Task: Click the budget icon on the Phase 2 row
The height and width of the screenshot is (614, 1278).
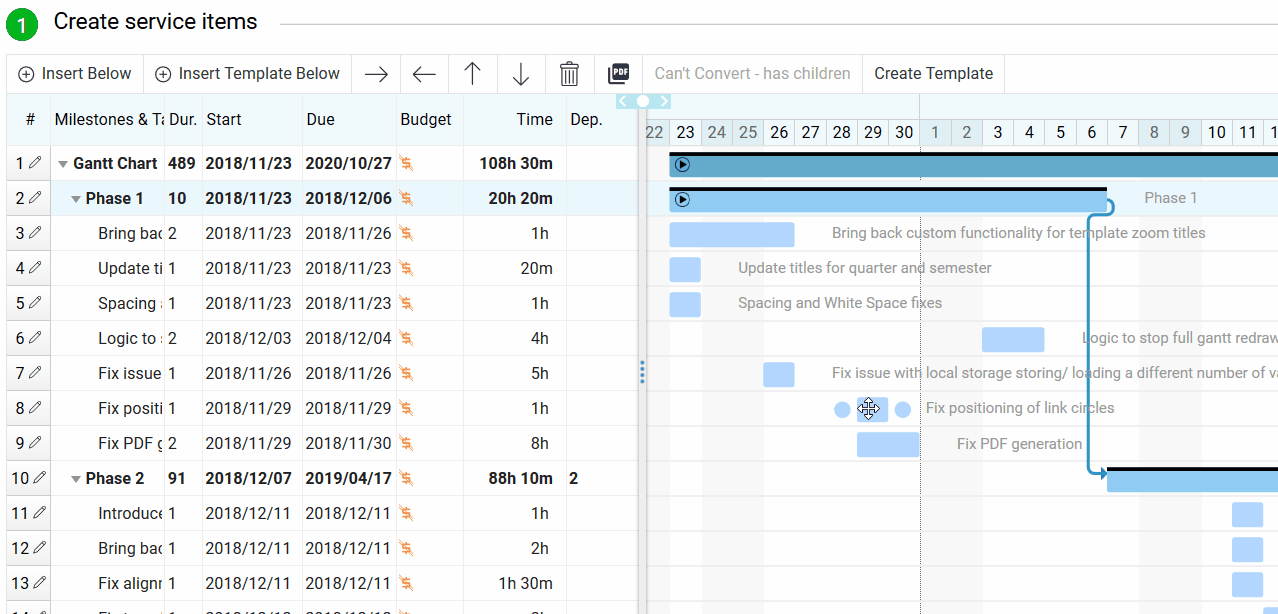Action: [x=405, y=478]
